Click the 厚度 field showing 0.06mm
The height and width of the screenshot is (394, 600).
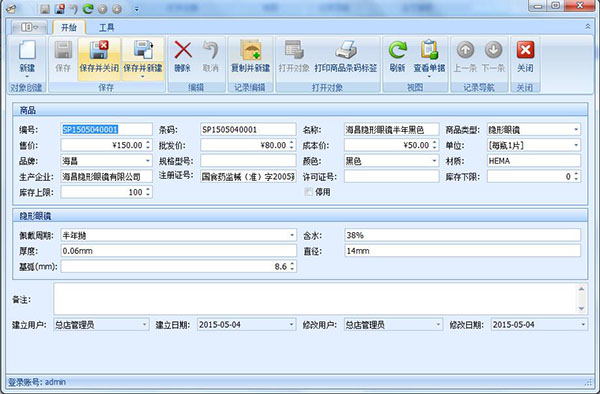pos(179,251)
